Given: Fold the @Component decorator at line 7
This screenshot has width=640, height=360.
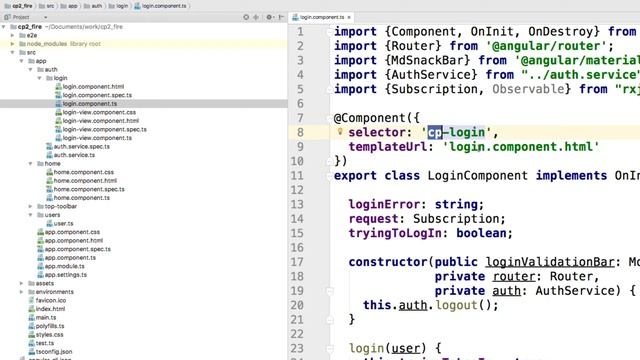Looking at the screenshot, I should point(329,118).
